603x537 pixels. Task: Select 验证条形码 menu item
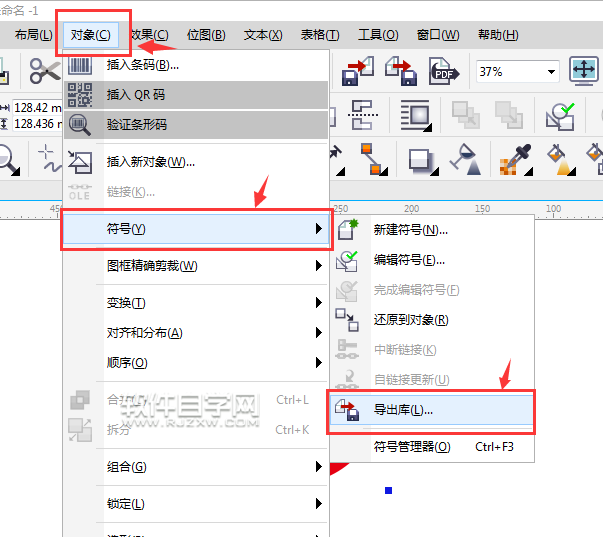pos(196,124)
